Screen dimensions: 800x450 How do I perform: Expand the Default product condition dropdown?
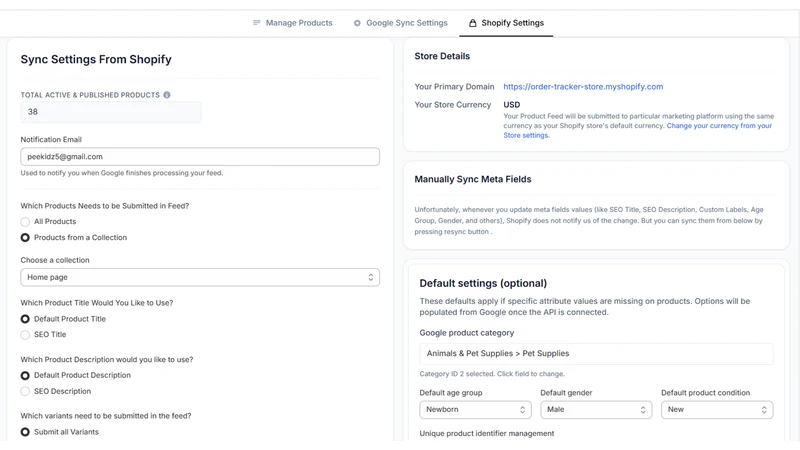717,410
